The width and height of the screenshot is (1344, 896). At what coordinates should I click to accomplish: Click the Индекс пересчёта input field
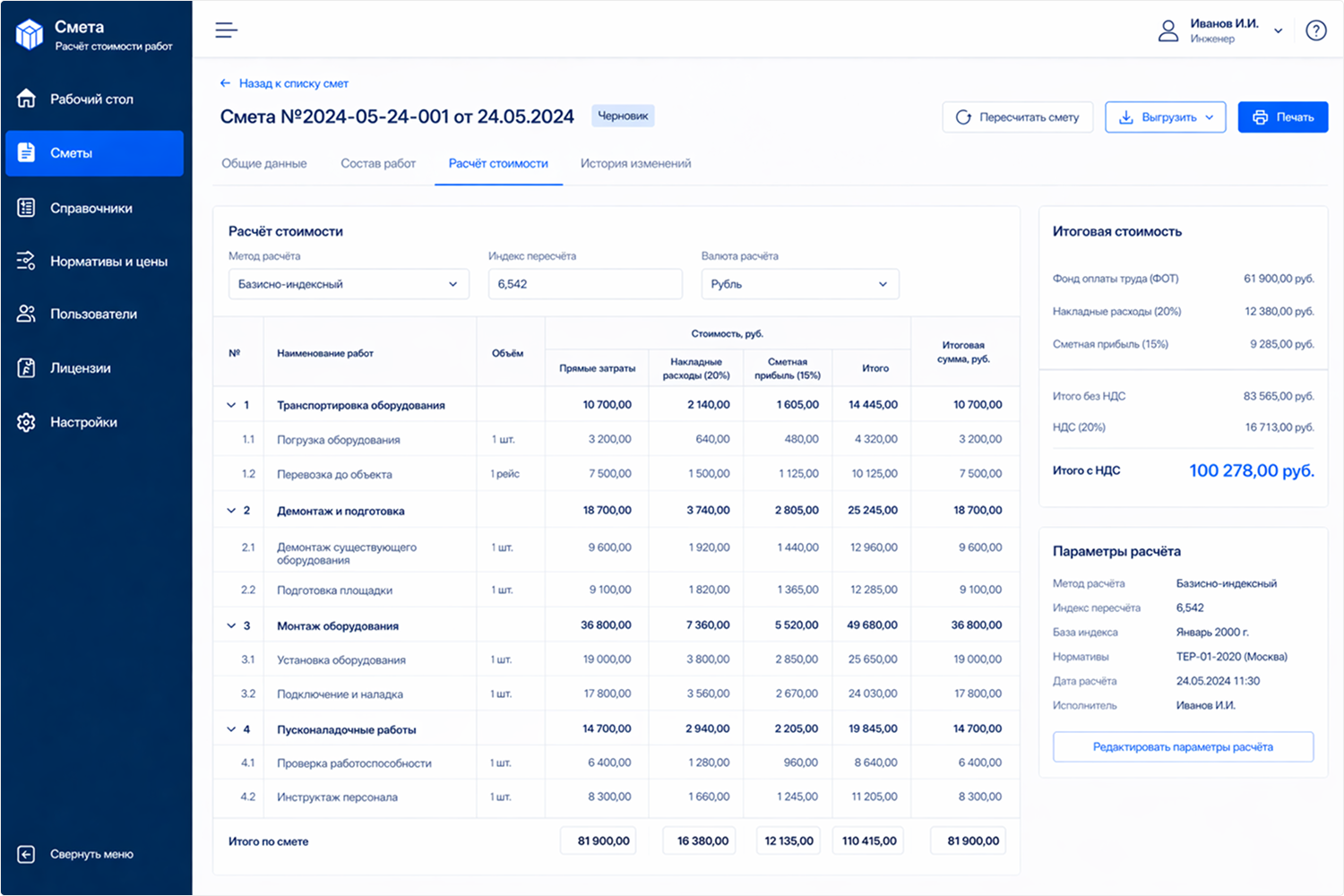tap(584, 284)
